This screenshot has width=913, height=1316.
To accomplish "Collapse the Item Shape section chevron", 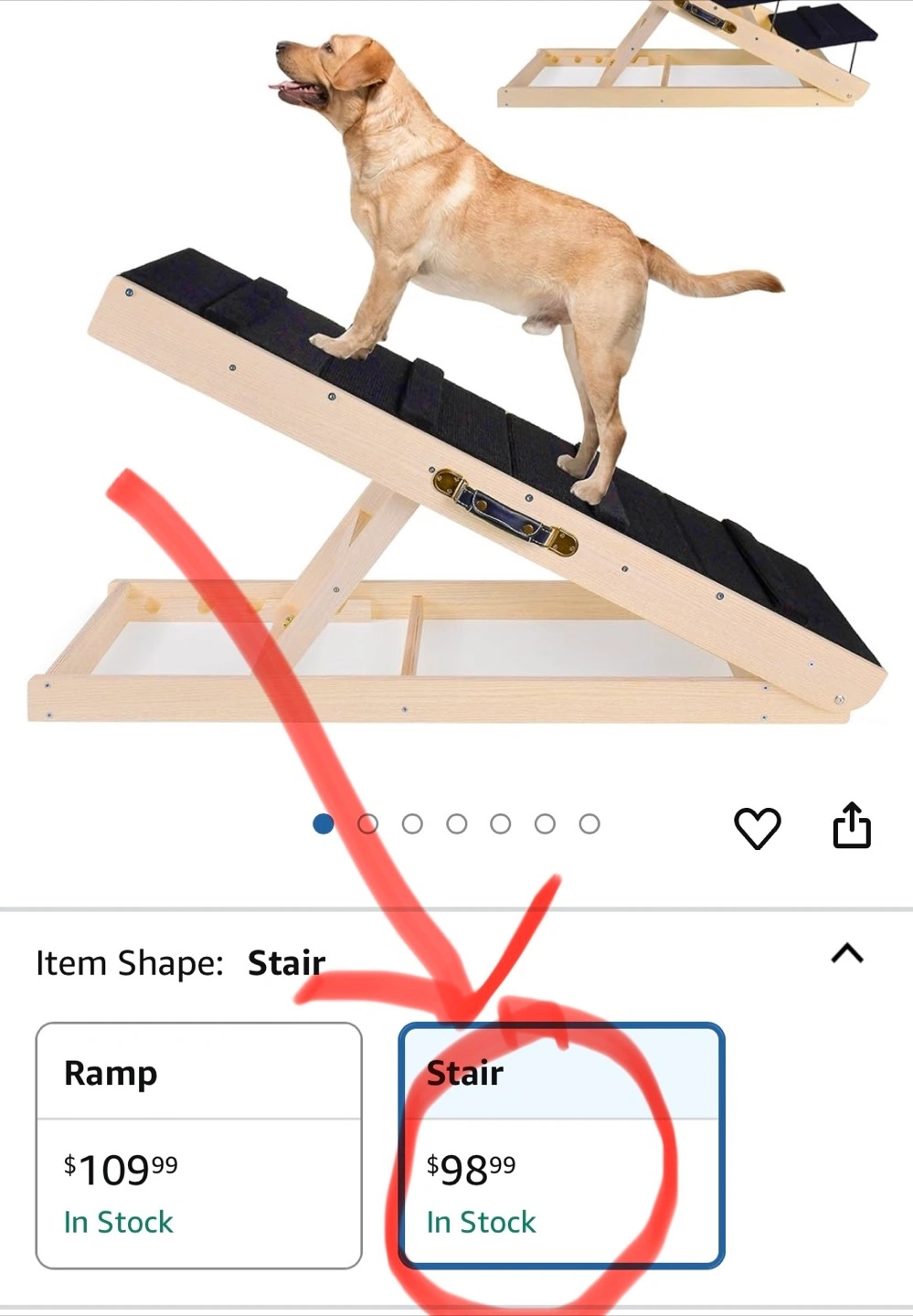I will pos(847,954).
